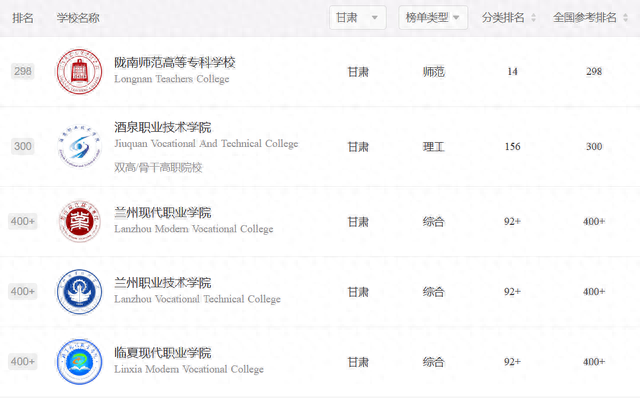
Task: Click English name Longnan Teachers College
Action: point(171,79)
